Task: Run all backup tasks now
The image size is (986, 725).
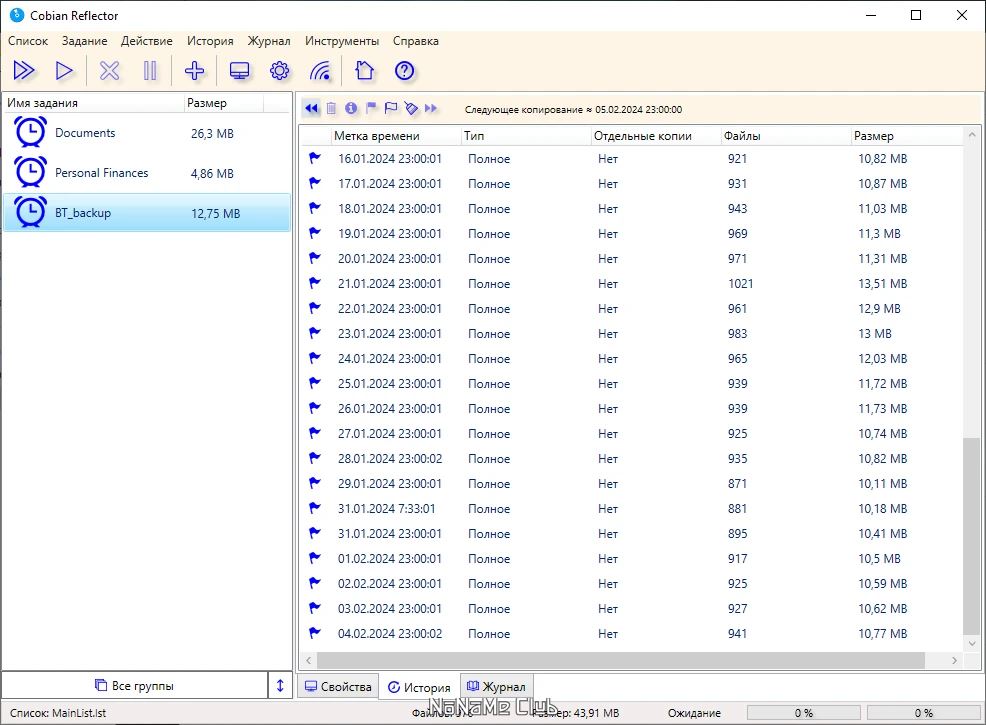Action: coord(24,70)
